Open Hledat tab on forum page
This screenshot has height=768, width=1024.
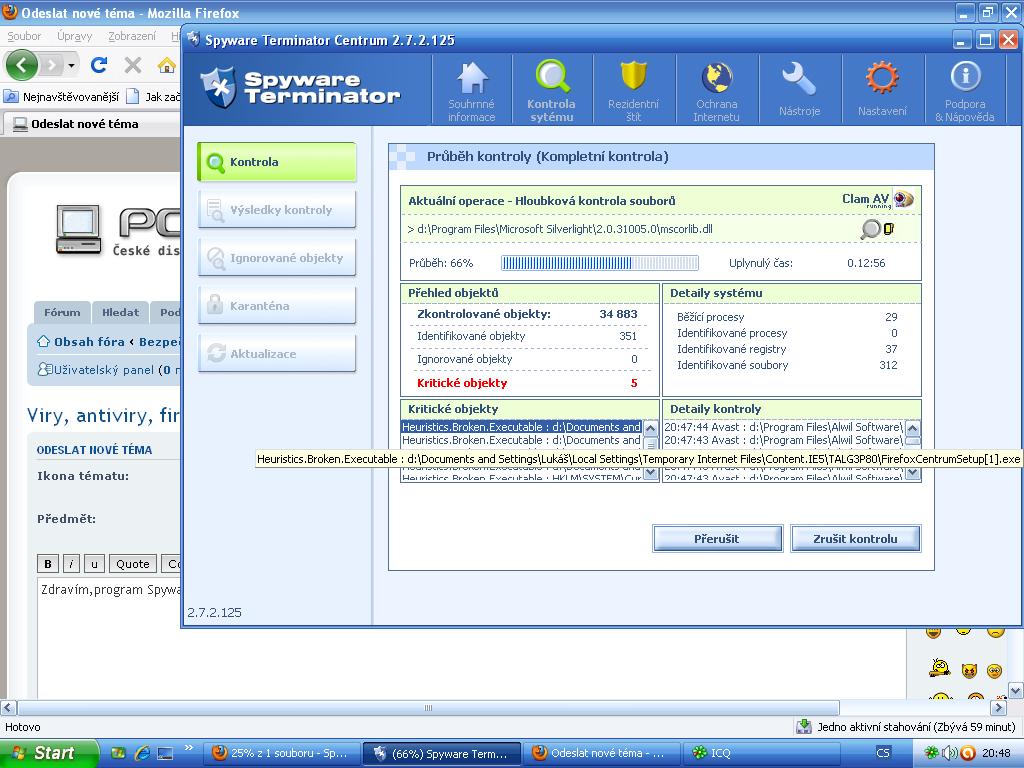pyautogui.click(x=120, y=312)
